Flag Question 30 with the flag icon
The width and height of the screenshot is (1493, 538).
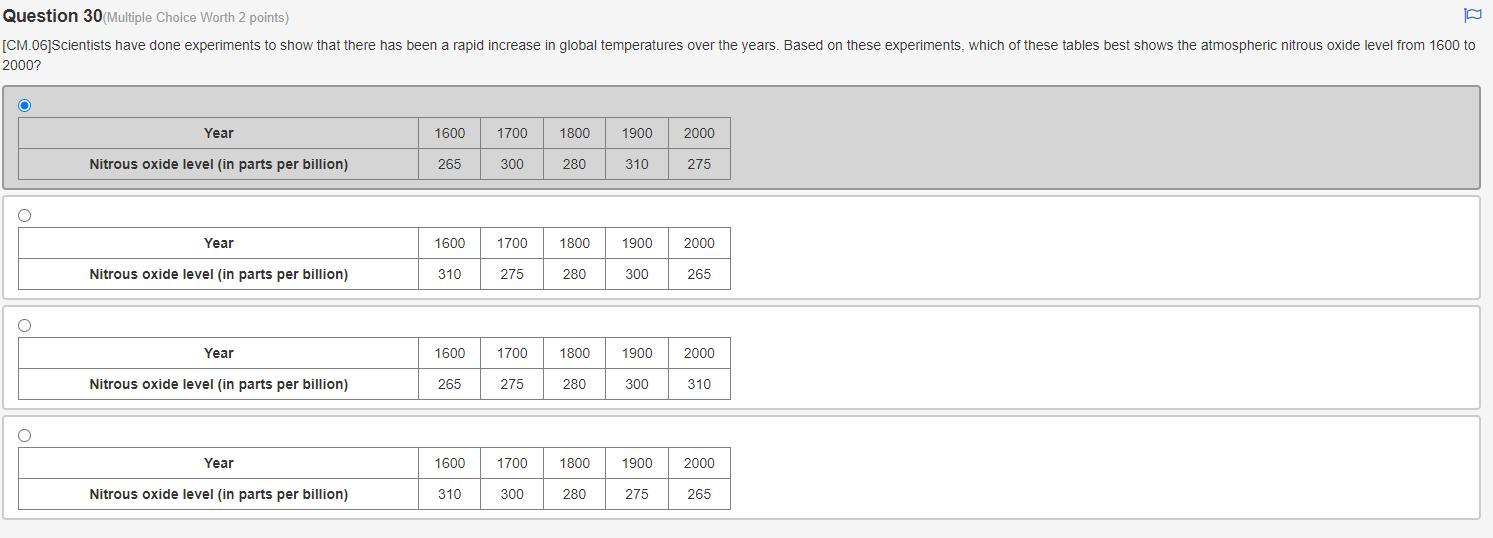click(1472, 15)
